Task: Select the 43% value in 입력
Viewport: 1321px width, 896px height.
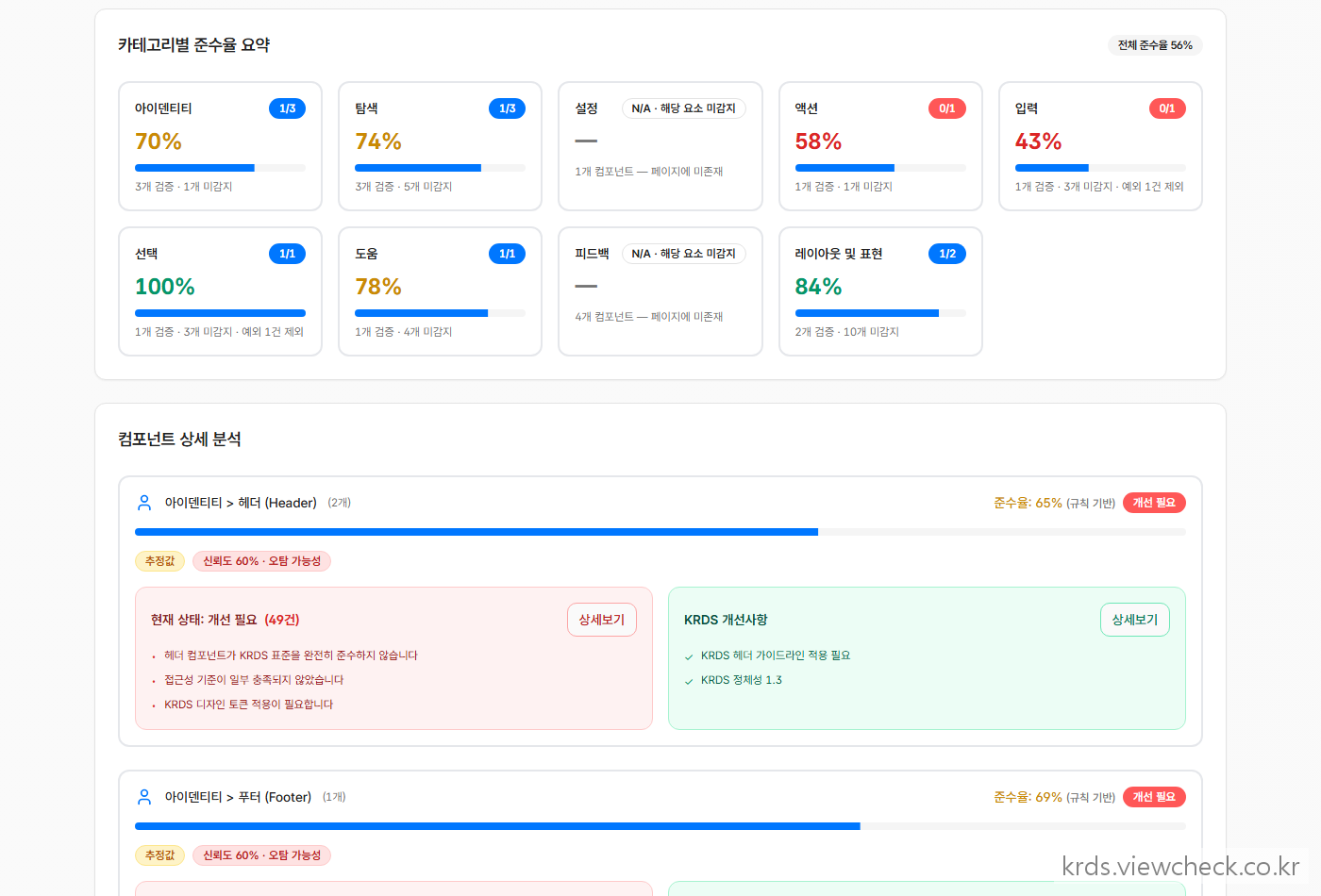Action: (x=1038, y=141)
